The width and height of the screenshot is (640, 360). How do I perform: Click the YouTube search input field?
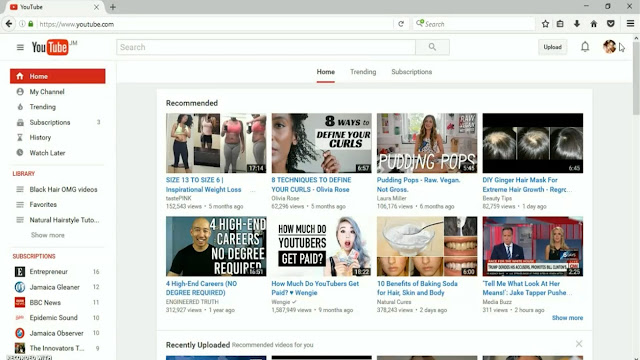click(266, 47)
